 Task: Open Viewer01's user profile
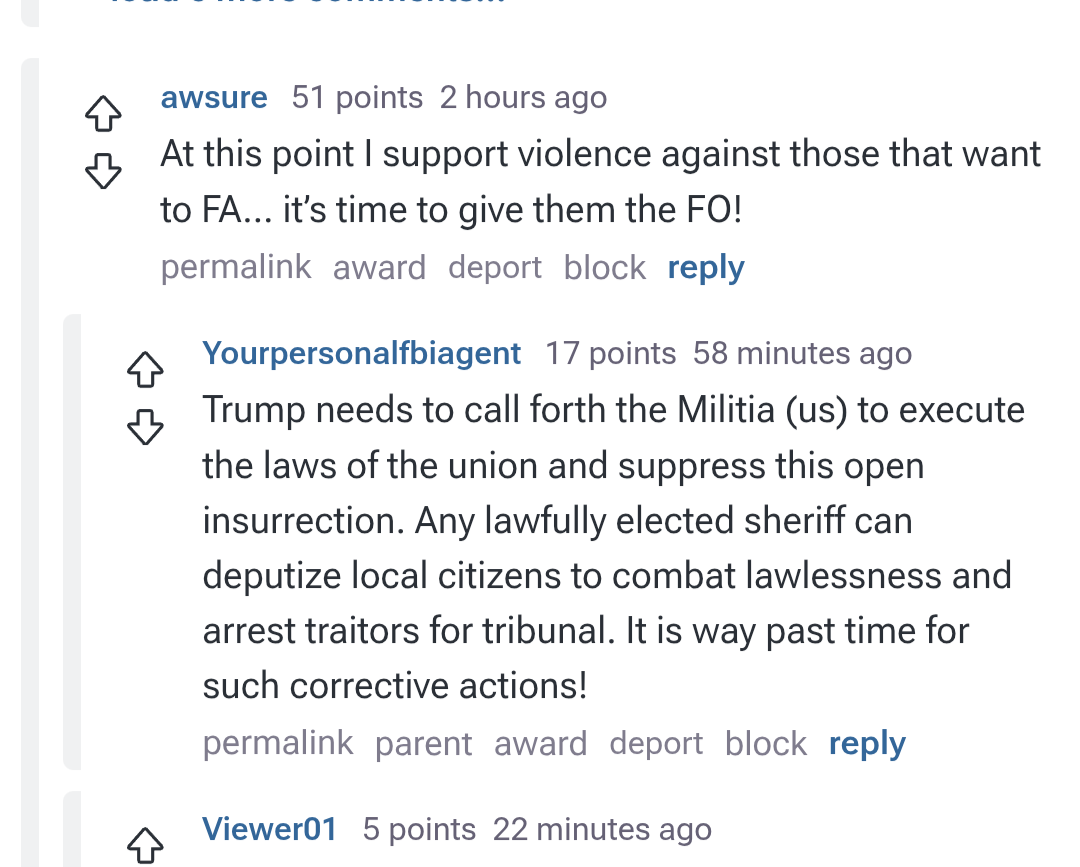(x=269, y=830)
